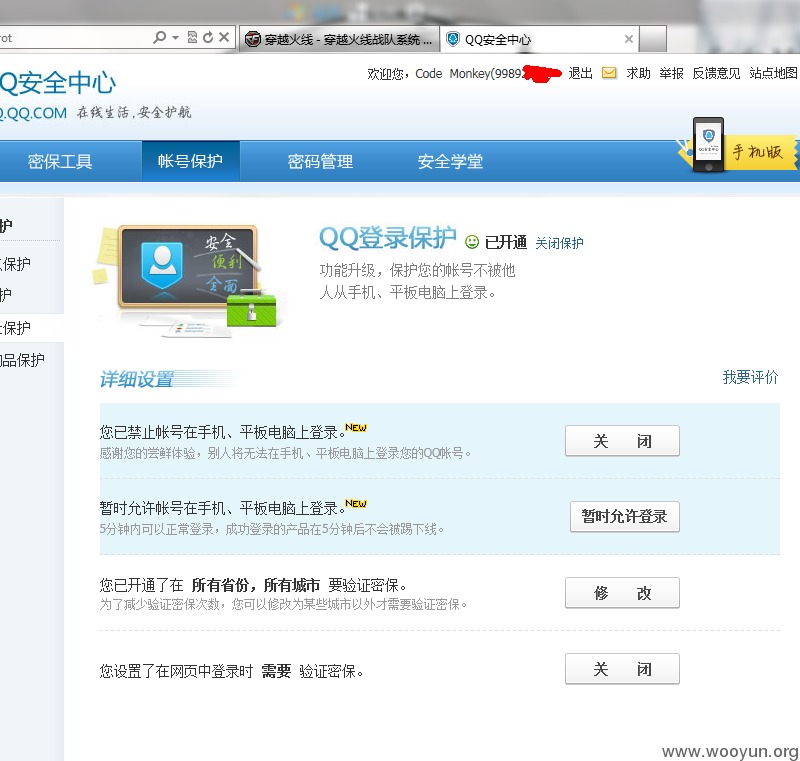Open the mail envelope icon in header

point(609,73)
